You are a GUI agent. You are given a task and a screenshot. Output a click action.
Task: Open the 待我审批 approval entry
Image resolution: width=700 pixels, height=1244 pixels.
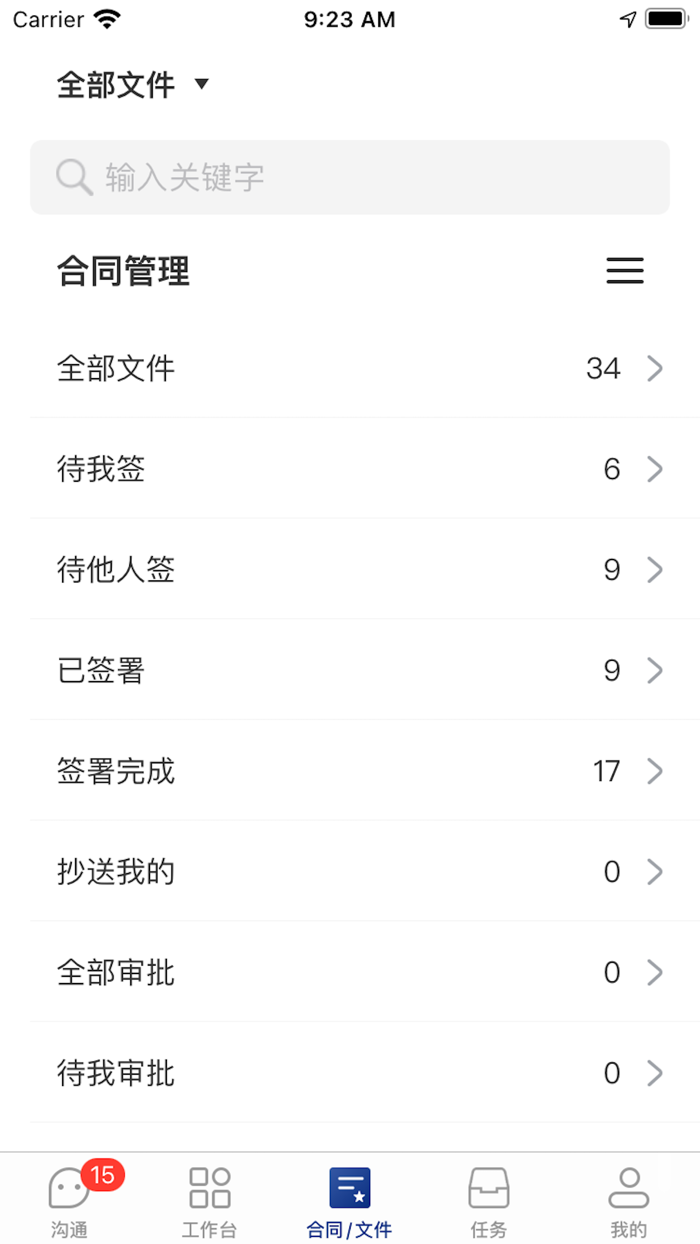click(350, 1072)
